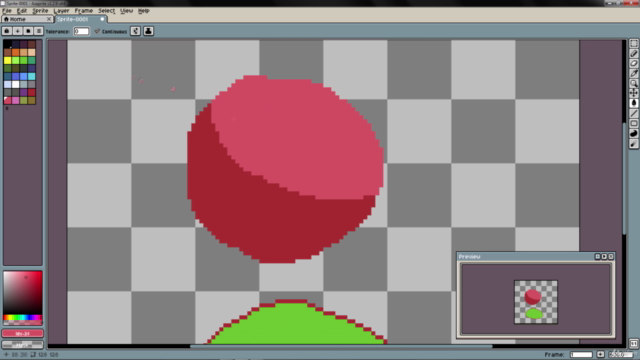Image resolution: width=640 pixels, height=360 pixels.
Task: Select the Eyedropper tool
Action: pos(633,73)
